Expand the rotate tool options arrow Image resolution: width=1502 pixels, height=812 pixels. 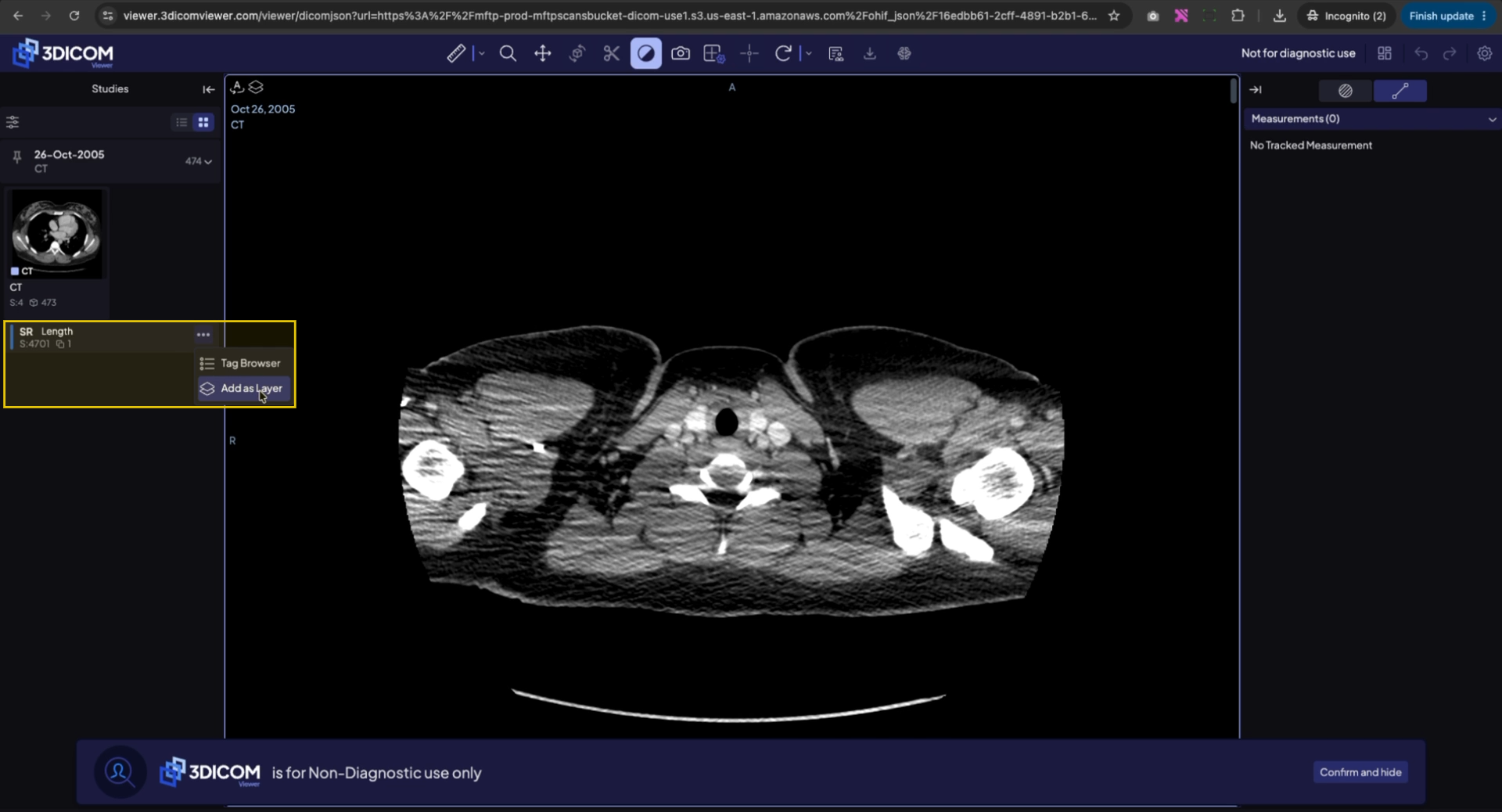tap(808, 53)
